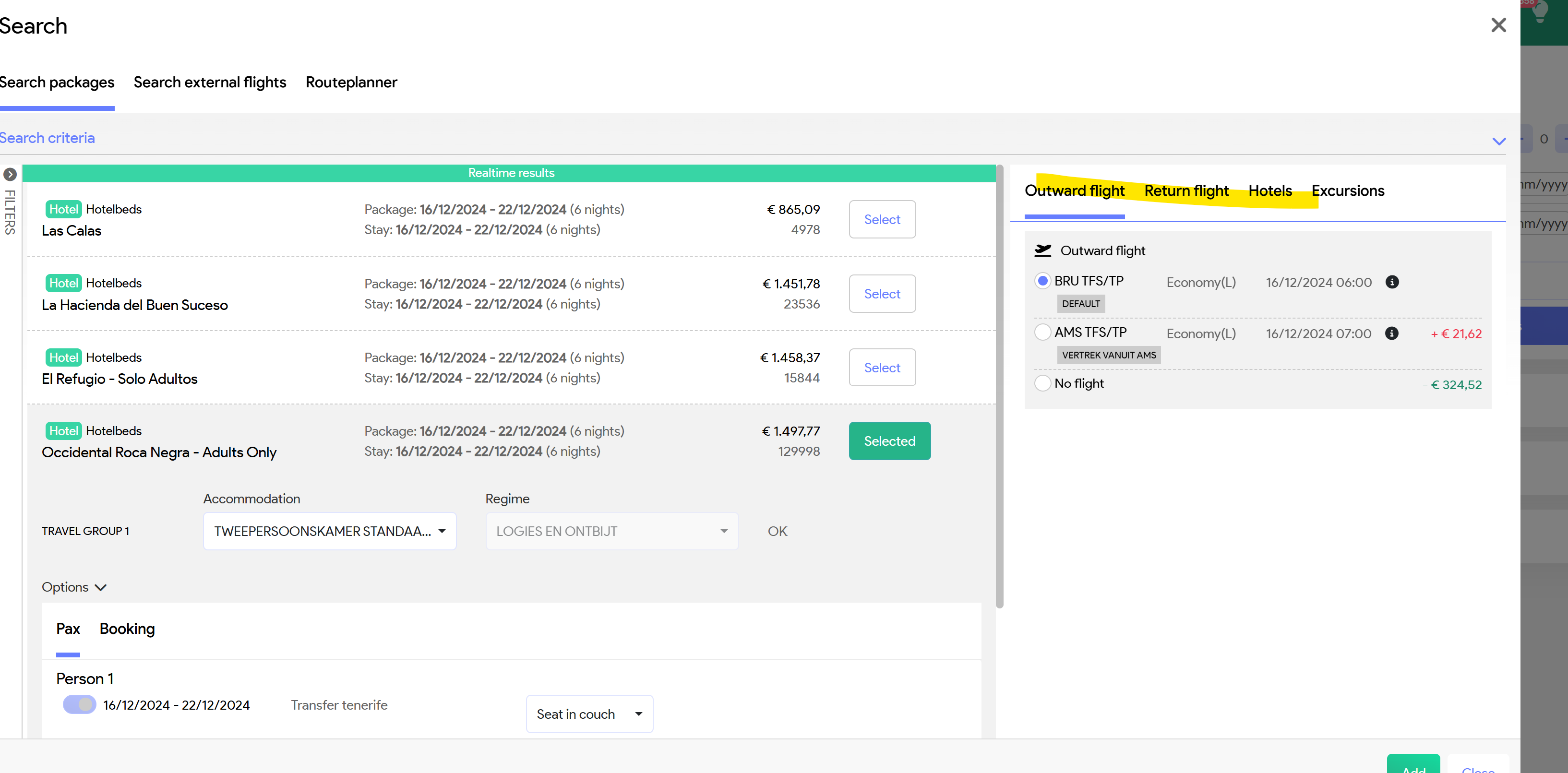This screenshot has width=1568, height=773.
Task: Click the results list vertical scrollbar
Action: click(x=999, y=386)
